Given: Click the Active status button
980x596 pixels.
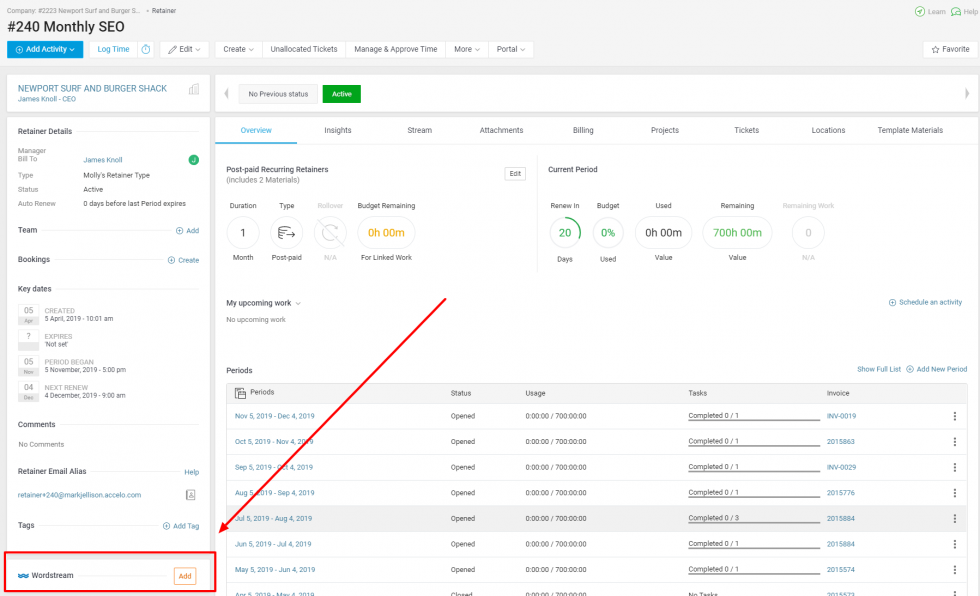Looking at the screenshot, I should [341, 94].
